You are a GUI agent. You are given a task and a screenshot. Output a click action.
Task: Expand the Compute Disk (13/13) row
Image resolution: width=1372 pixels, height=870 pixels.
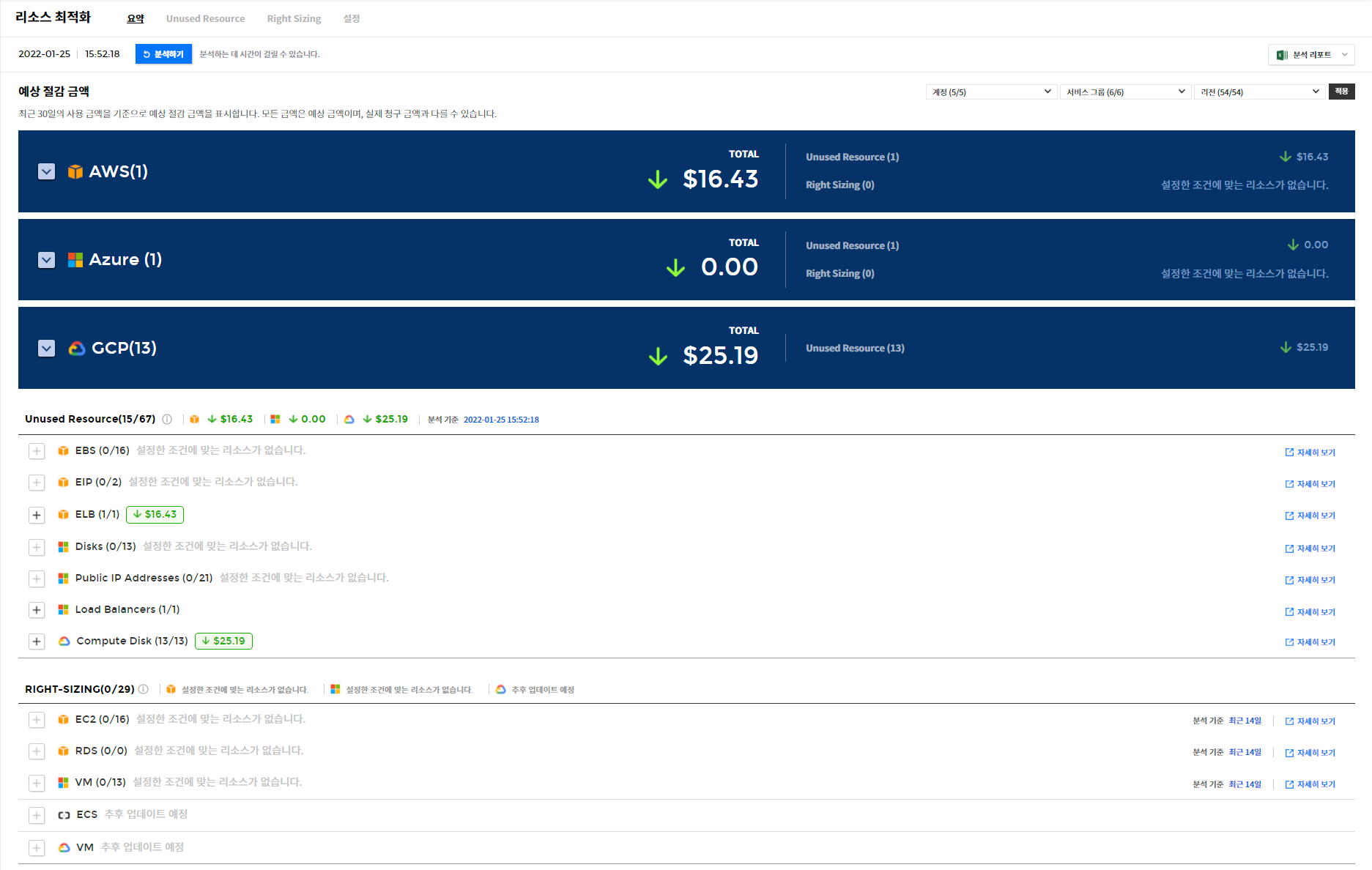coord(37,642)
